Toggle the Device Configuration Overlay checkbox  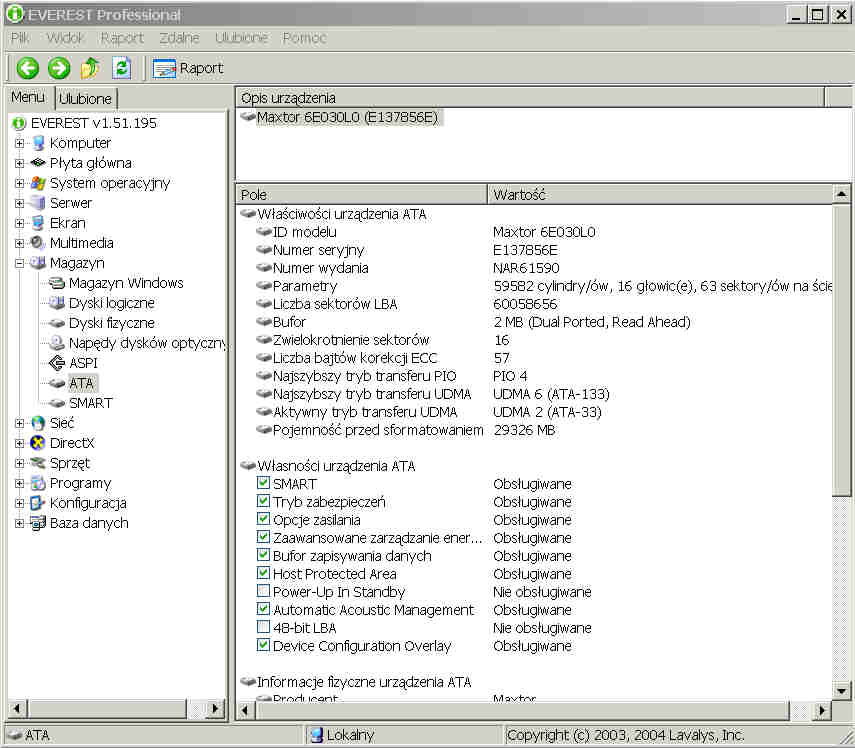click(x=263, y=644)
